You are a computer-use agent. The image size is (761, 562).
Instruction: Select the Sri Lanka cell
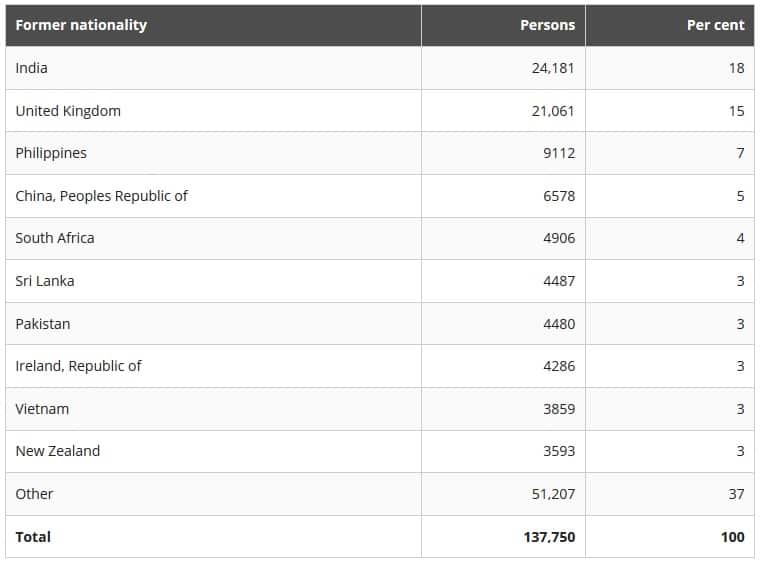click(45, 281)
